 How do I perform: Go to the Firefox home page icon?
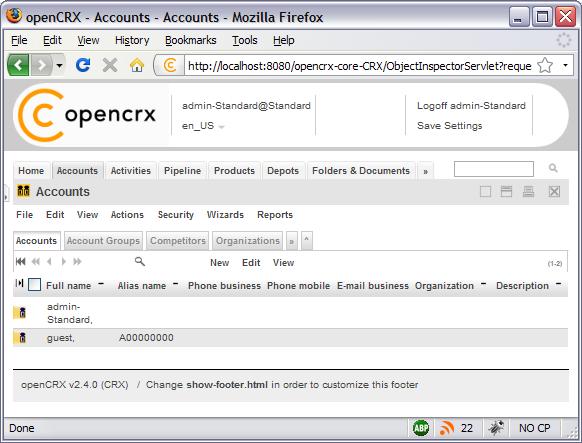[x=137, y=65]
